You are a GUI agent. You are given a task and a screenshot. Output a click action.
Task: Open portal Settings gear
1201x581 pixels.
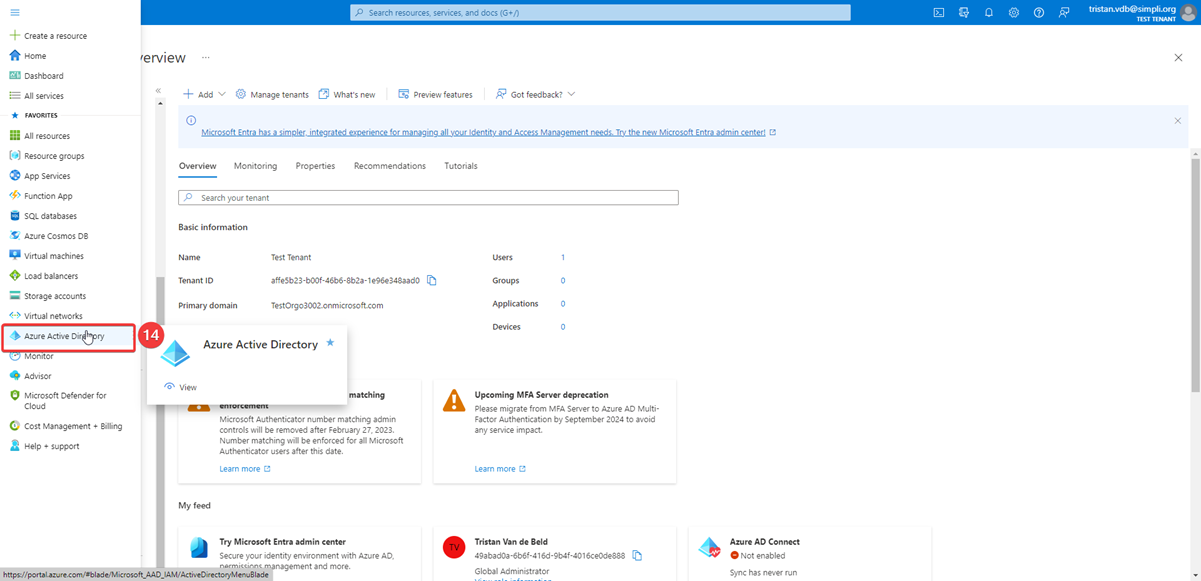click(1013, 12)
